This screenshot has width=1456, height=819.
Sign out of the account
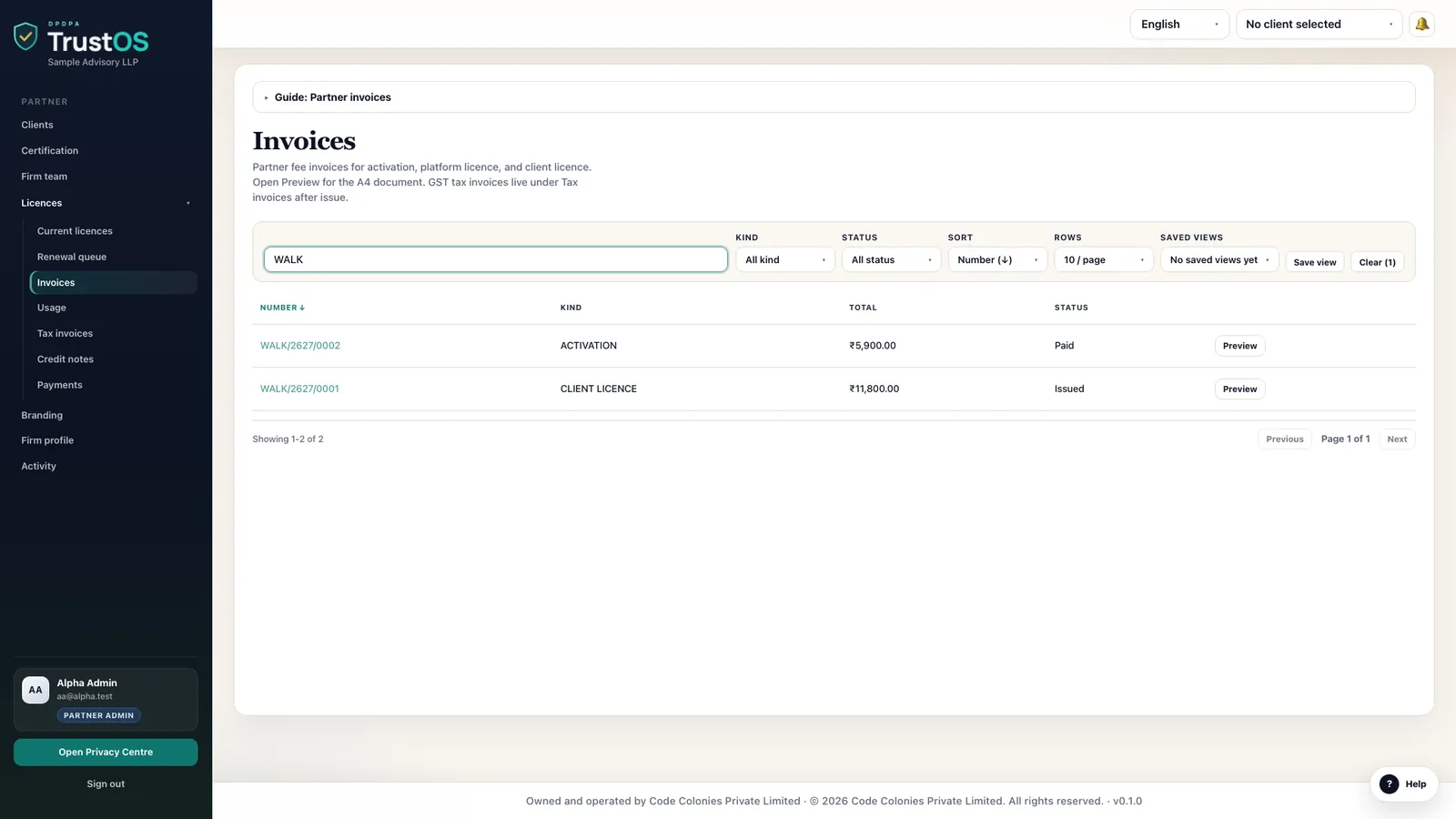[x=106, y=784]
